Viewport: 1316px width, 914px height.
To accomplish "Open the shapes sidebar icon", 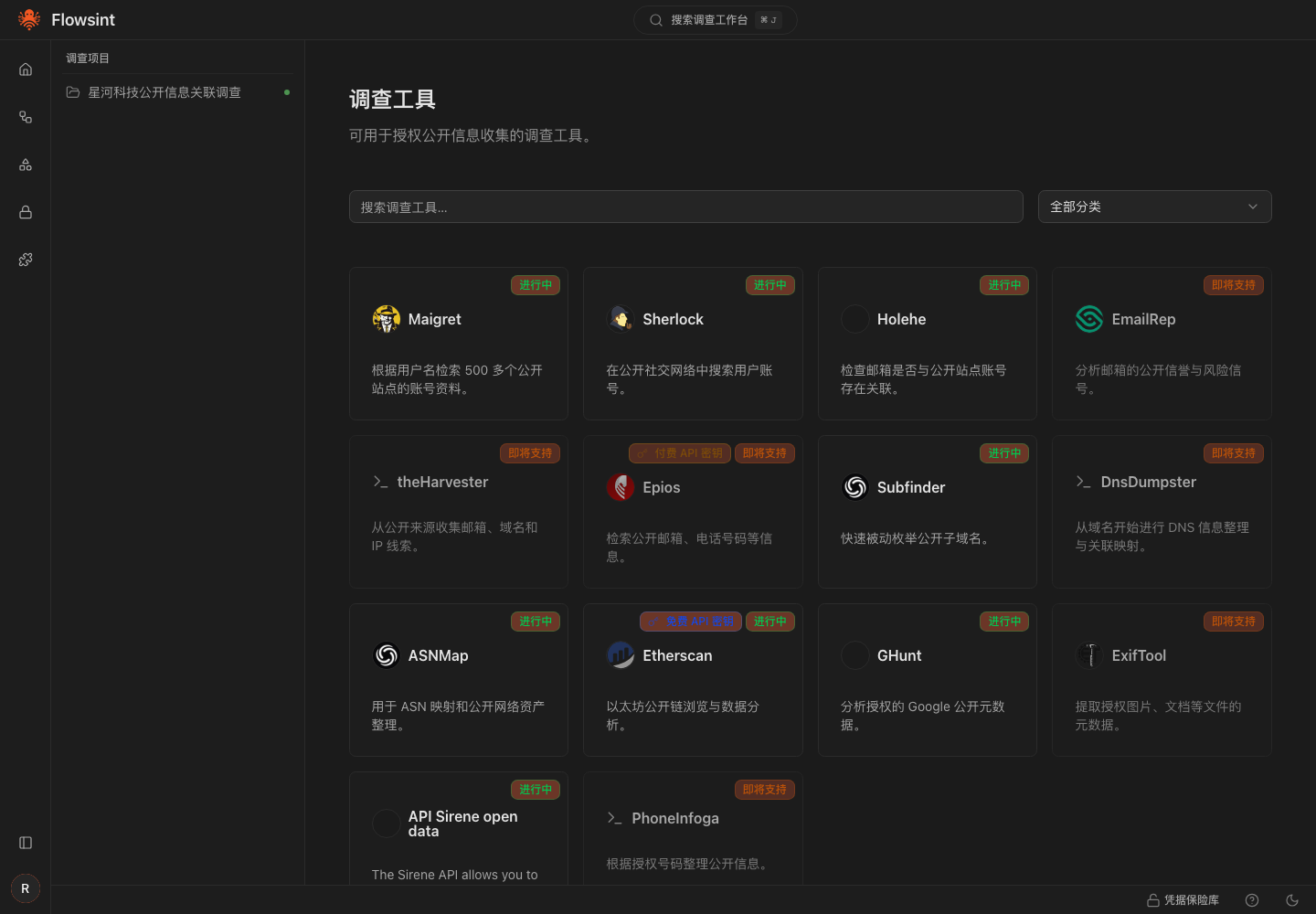I will coord(26,165).
